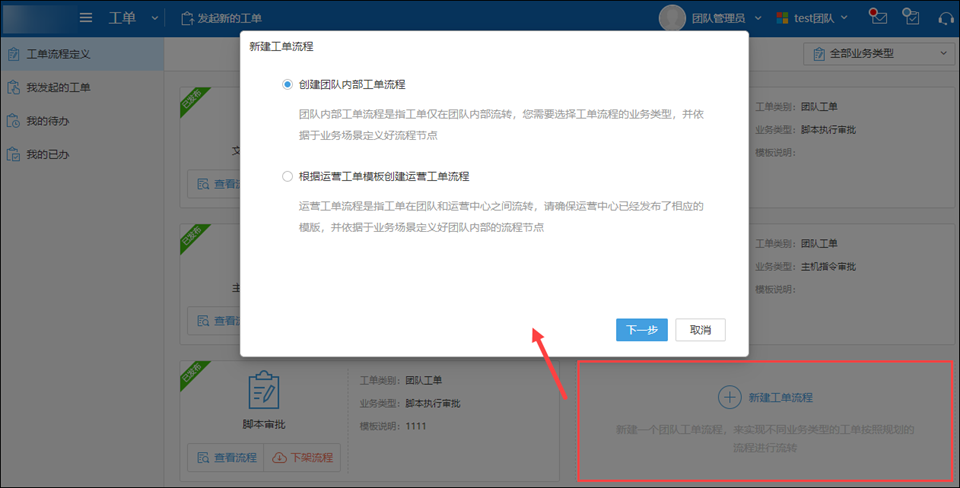The height and width of the screenshot is (488, 960).
Task: Open the mail notification icon
Action: tap(878, 17)
